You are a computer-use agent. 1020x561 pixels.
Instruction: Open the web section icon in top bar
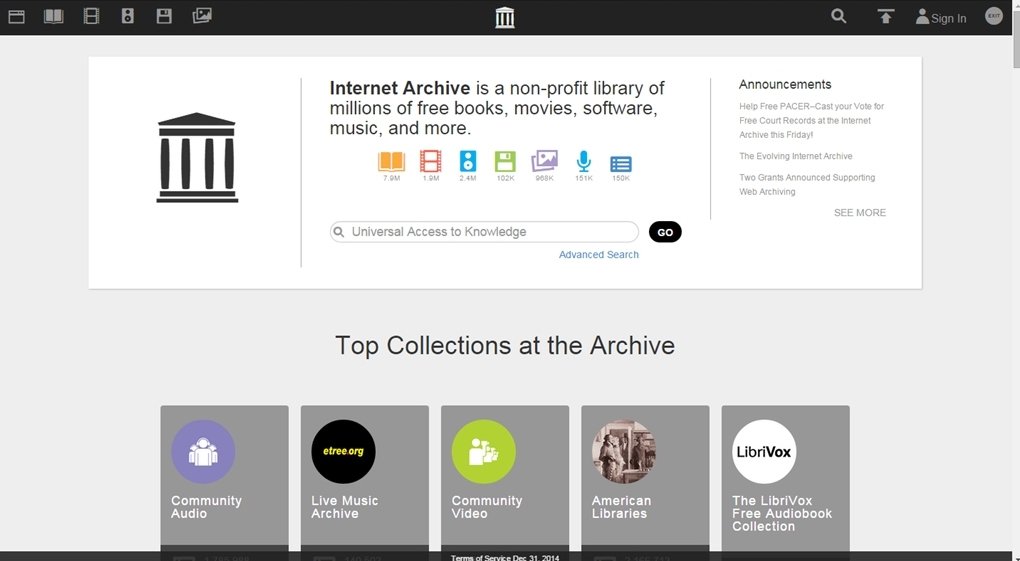[x=17, y=16]
